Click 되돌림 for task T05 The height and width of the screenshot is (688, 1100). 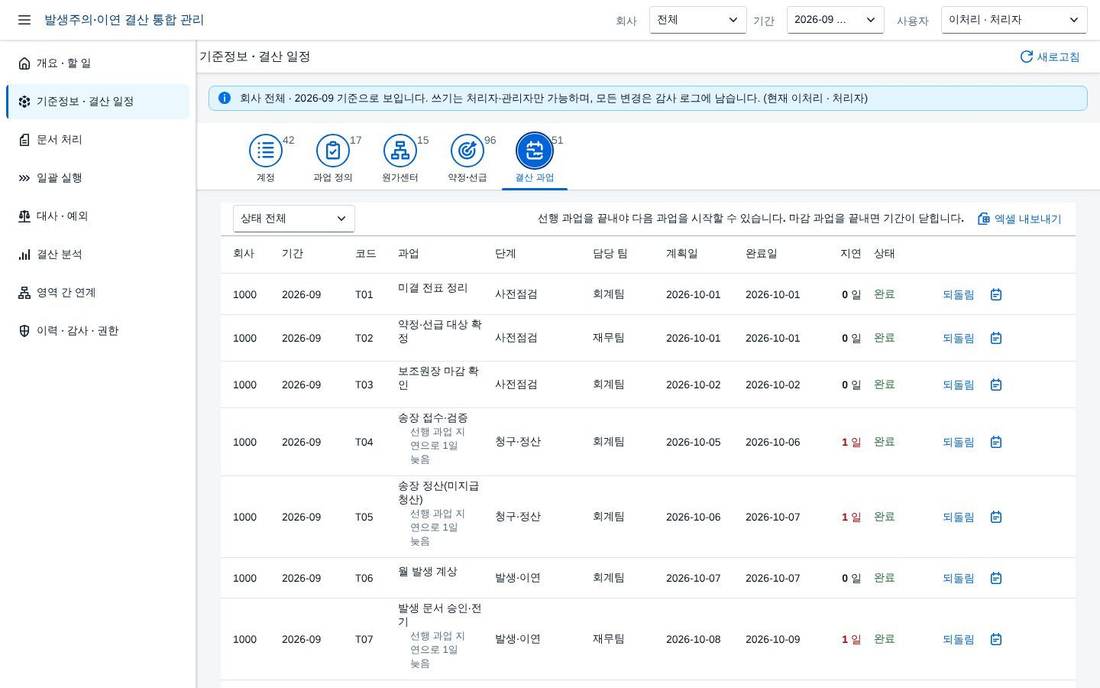pos(958,518)
